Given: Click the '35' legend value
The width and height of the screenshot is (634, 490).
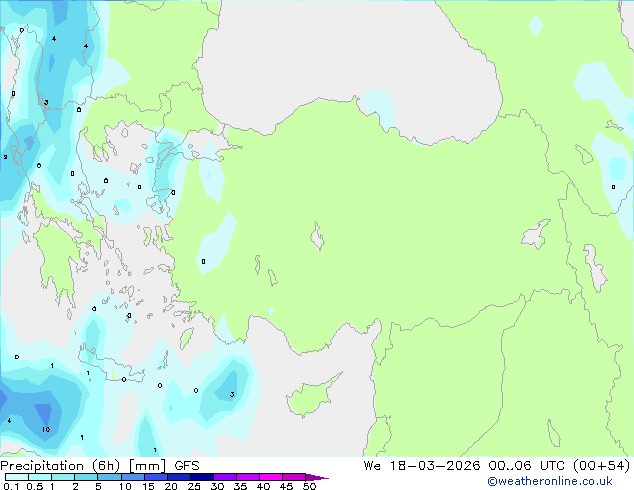Looking at the screenshot, I should (240, 486).
